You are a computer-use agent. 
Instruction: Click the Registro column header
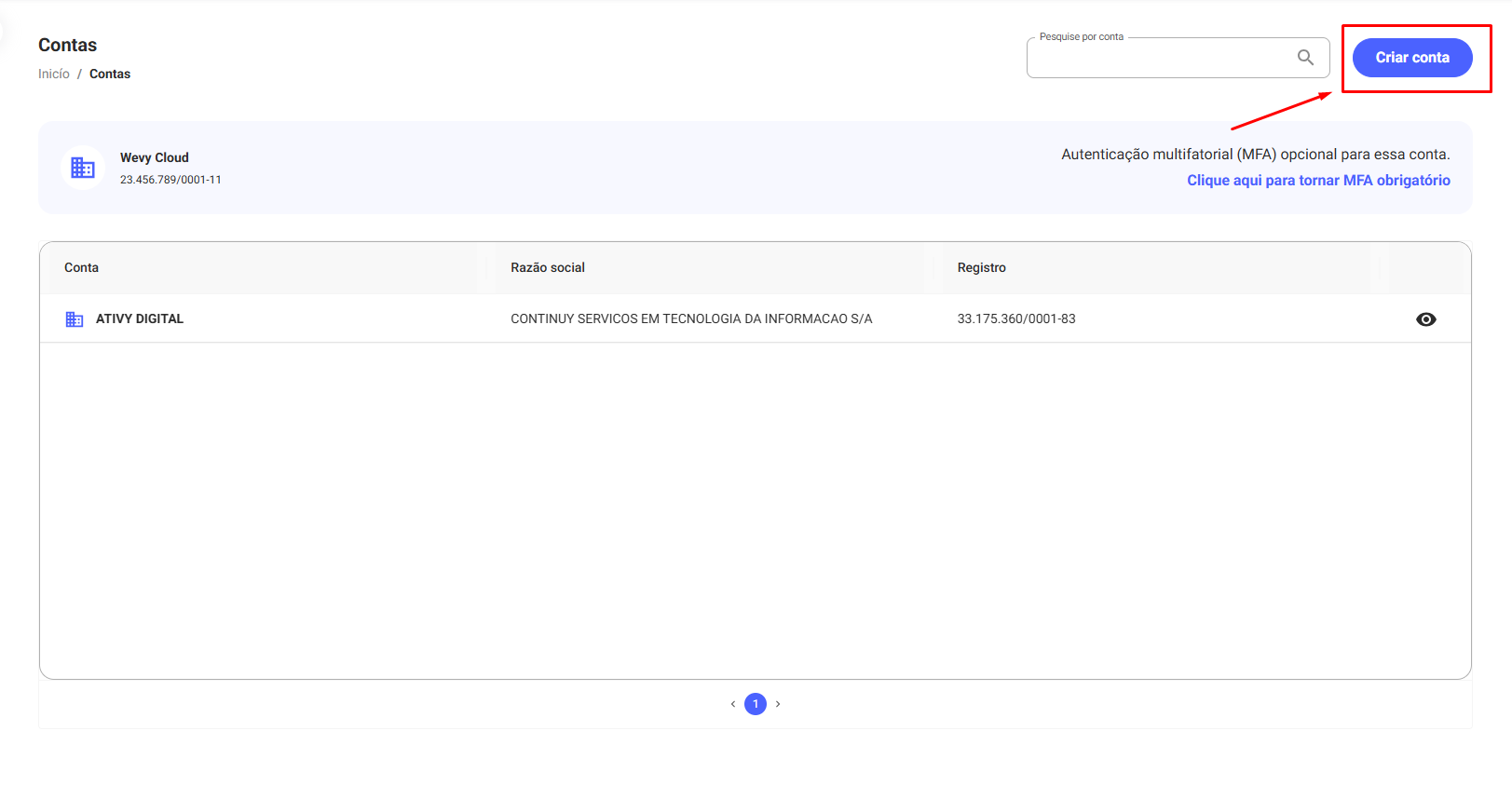[x=982, y=267]
